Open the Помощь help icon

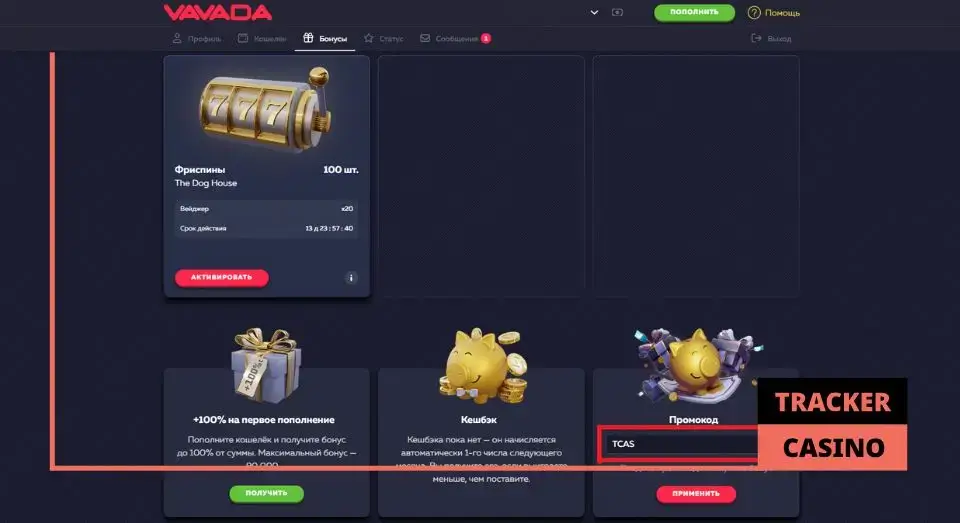(x=754, y=12)
